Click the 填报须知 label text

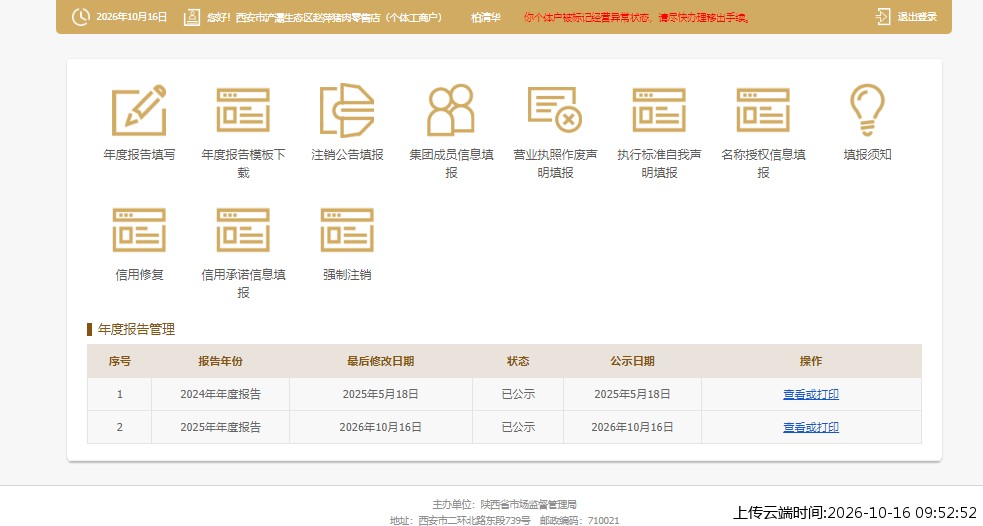(867, 154)
